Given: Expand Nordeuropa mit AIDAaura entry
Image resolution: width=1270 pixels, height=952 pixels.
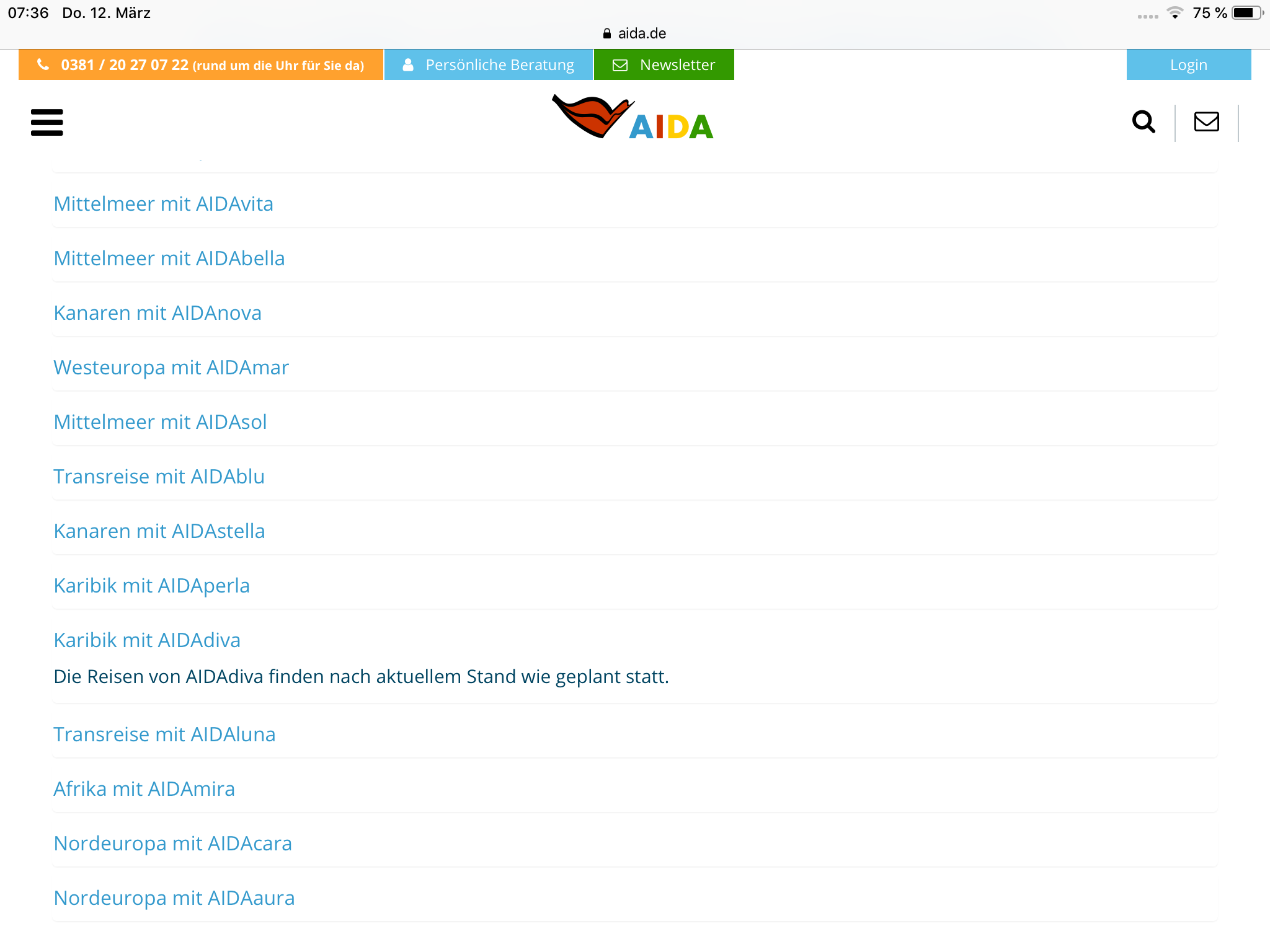Looking at the screenshot, I should pyautogui.click(x=174, y=898).
